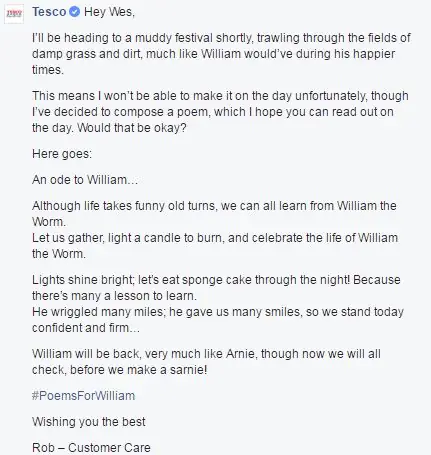Click 'there's many a lesson to learn' line
This screenshot has width=431, height=455.
(x=114, y=296)
